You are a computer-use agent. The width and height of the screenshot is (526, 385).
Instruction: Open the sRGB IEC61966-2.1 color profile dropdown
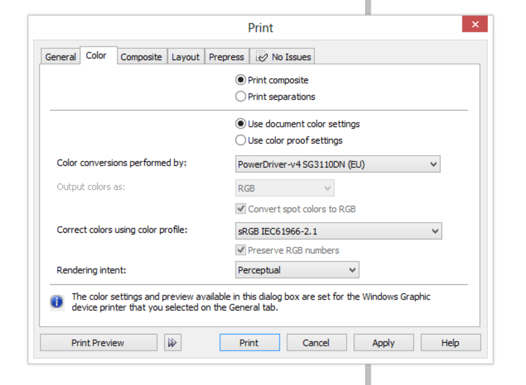point(338,231)
